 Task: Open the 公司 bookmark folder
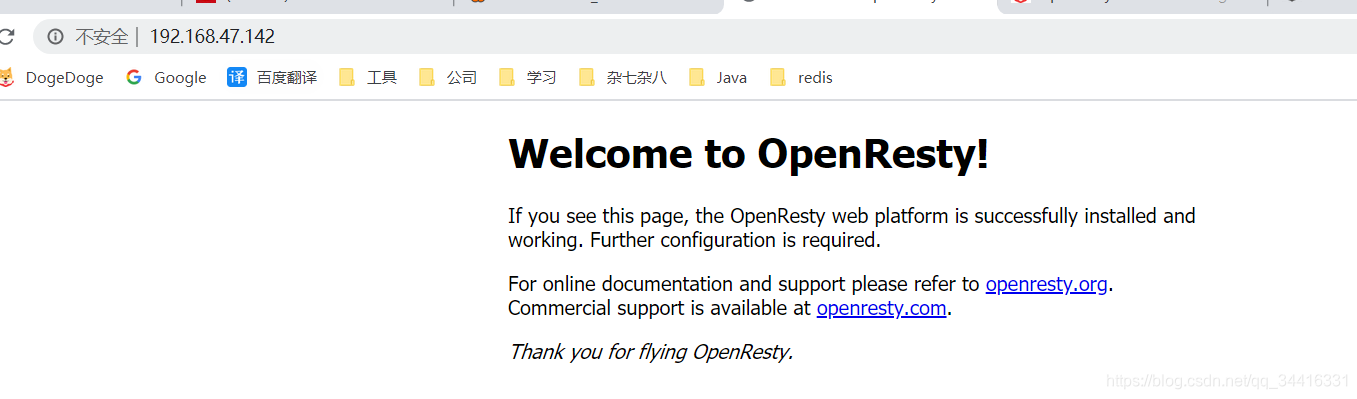click(448, 77)
